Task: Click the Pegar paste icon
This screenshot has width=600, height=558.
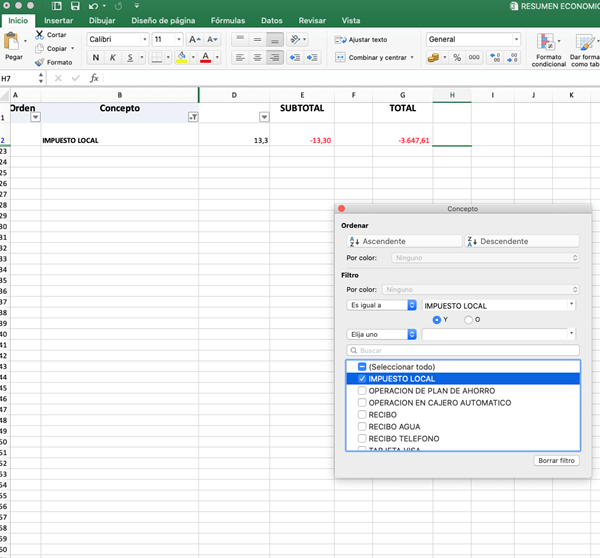Action: 13,42
